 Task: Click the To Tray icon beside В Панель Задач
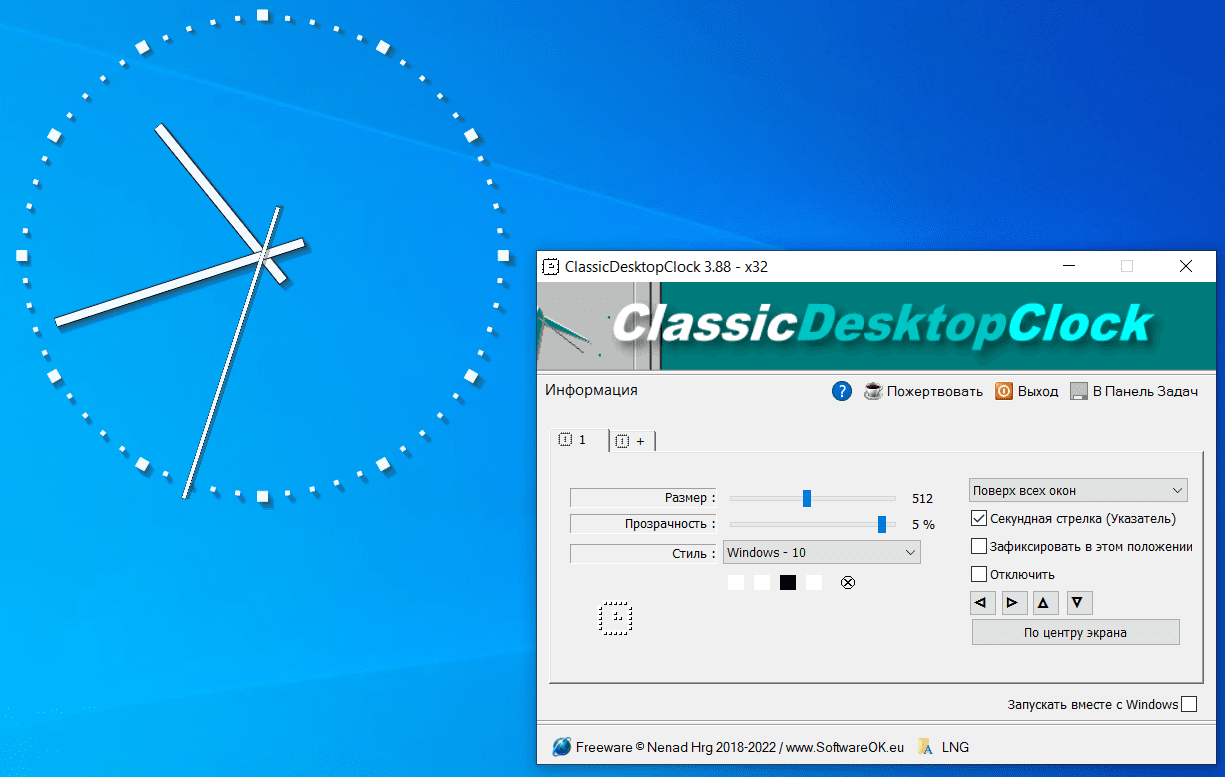1078,391
